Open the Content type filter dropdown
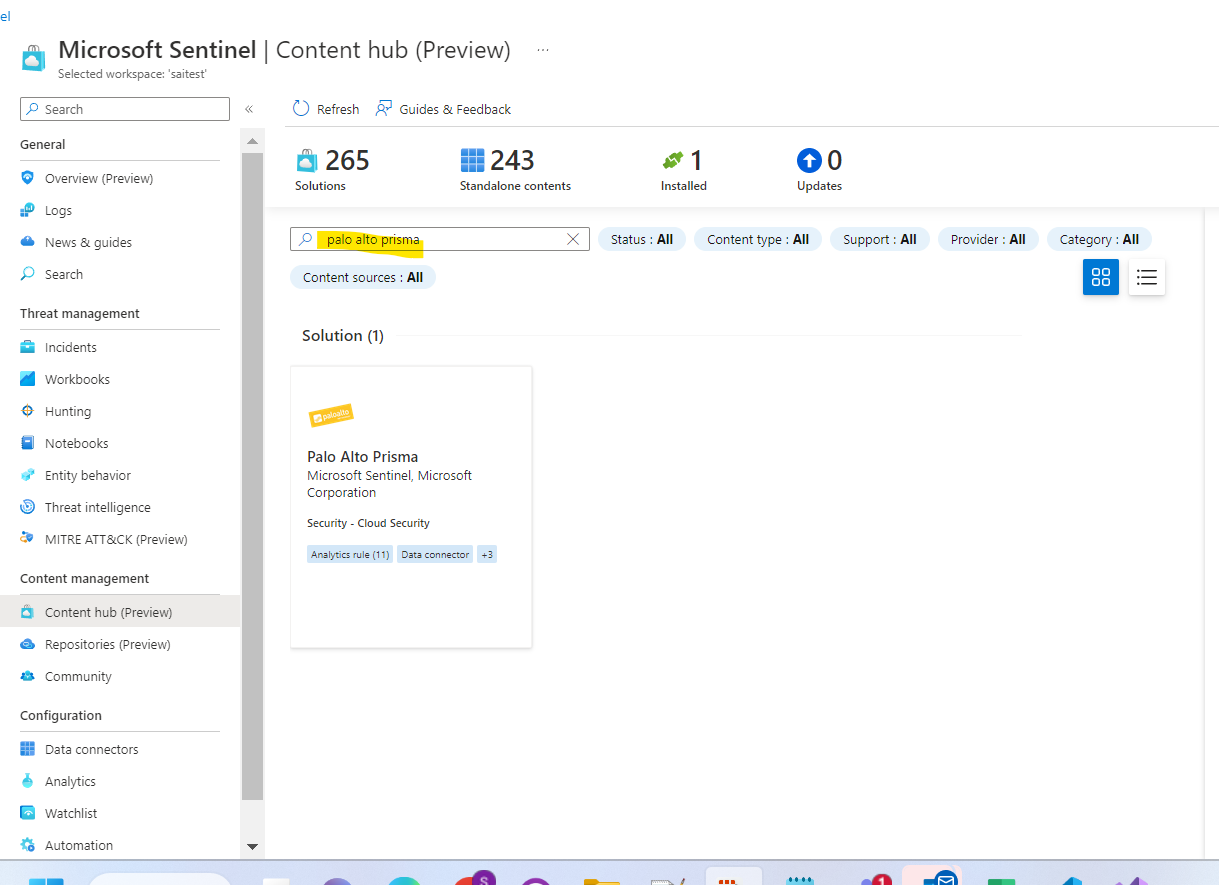Image resolution: width=1219 pixels, height=885 pixels. pos(757,238)
